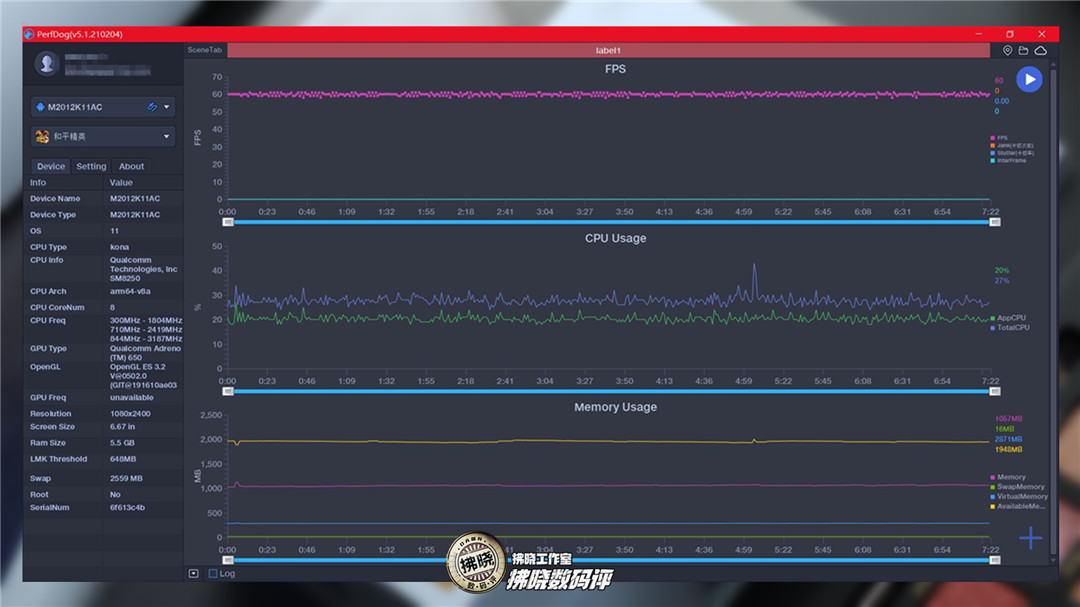1080x607 pixels.
Task: Enable the Log checkbox
Action: (213, 573)
